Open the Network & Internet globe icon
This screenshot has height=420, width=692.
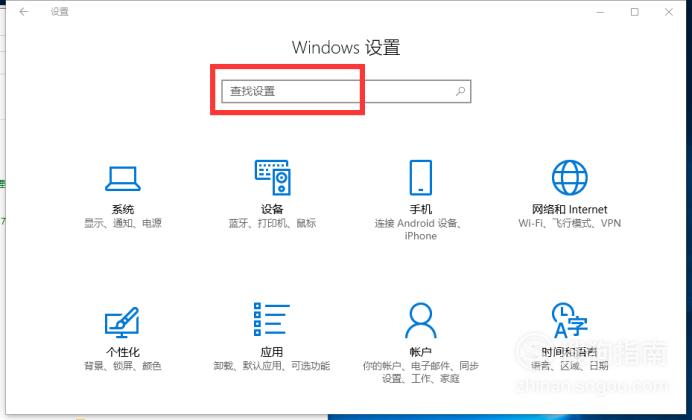569,177
